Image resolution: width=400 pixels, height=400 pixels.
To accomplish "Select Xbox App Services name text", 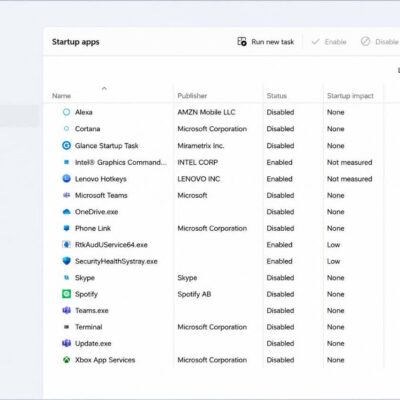I will [105, 360].
